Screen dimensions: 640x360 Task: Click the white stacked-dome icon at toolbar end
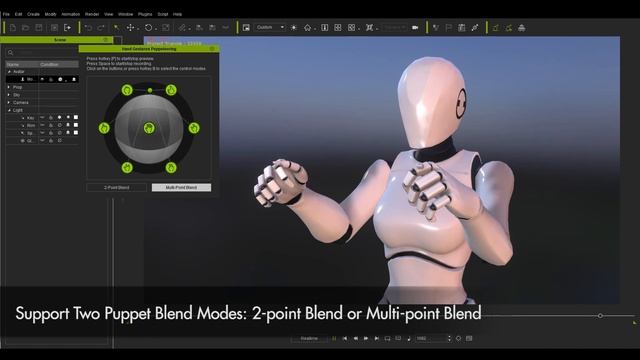(x=521, y=28)
